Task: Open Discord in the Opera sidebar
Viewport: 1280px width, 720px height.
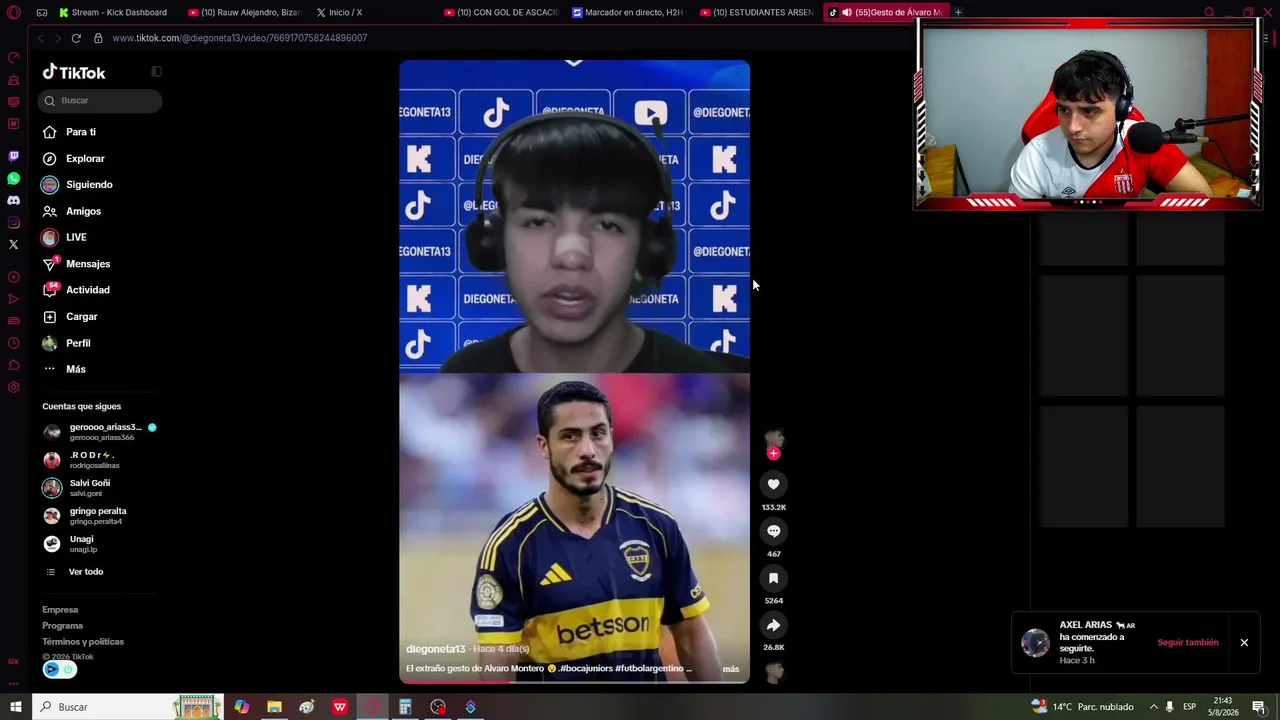Action: click(x=13, y=200)
